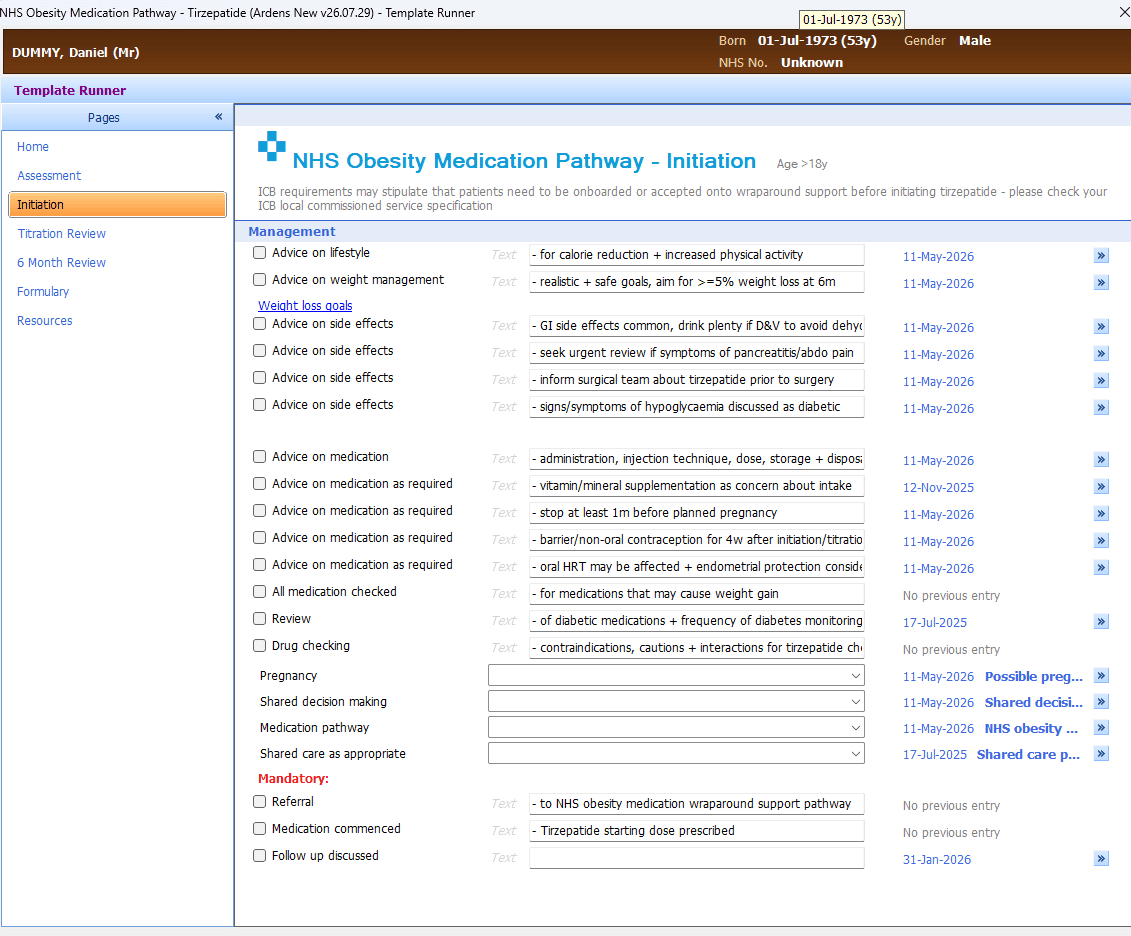Open history arrow for injection technique advice row
The height and width of the screenshot is (936, 1131).
pos(1101,460)
